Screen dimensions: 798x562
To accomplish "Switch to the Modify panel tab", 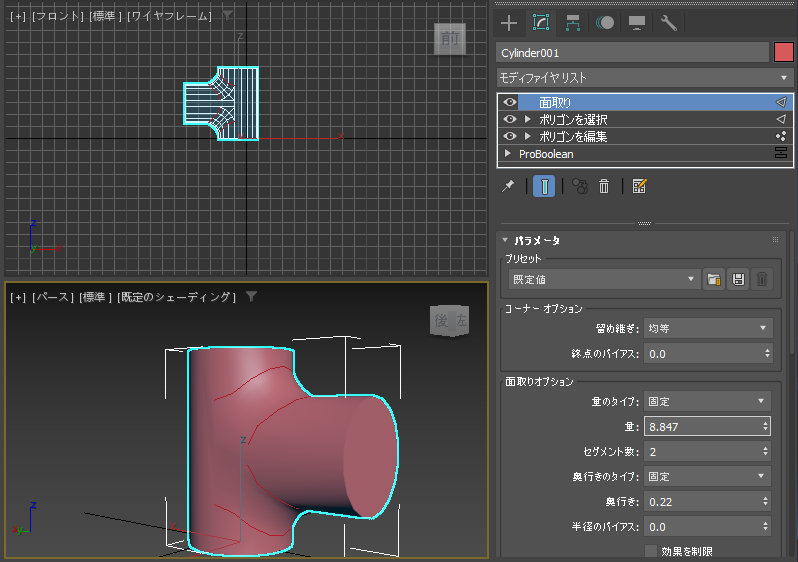I will click(x=541, y=23).
